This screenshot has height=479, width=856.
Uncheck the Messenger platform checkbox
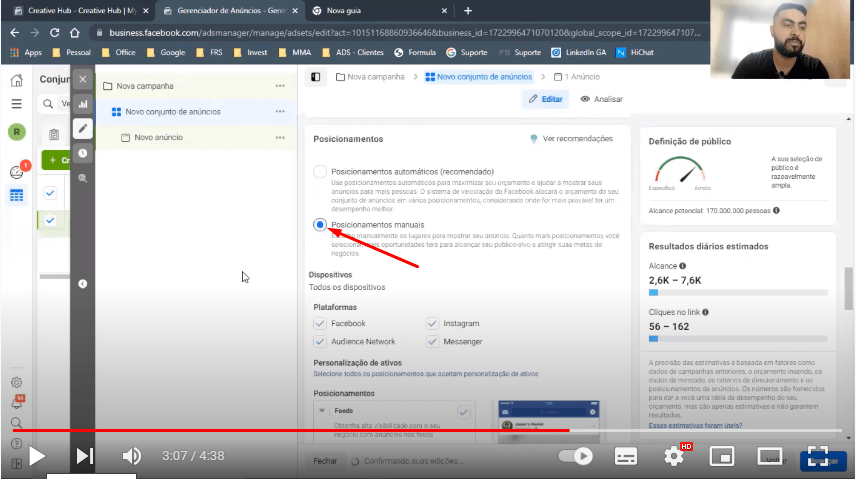pos(432,341)
